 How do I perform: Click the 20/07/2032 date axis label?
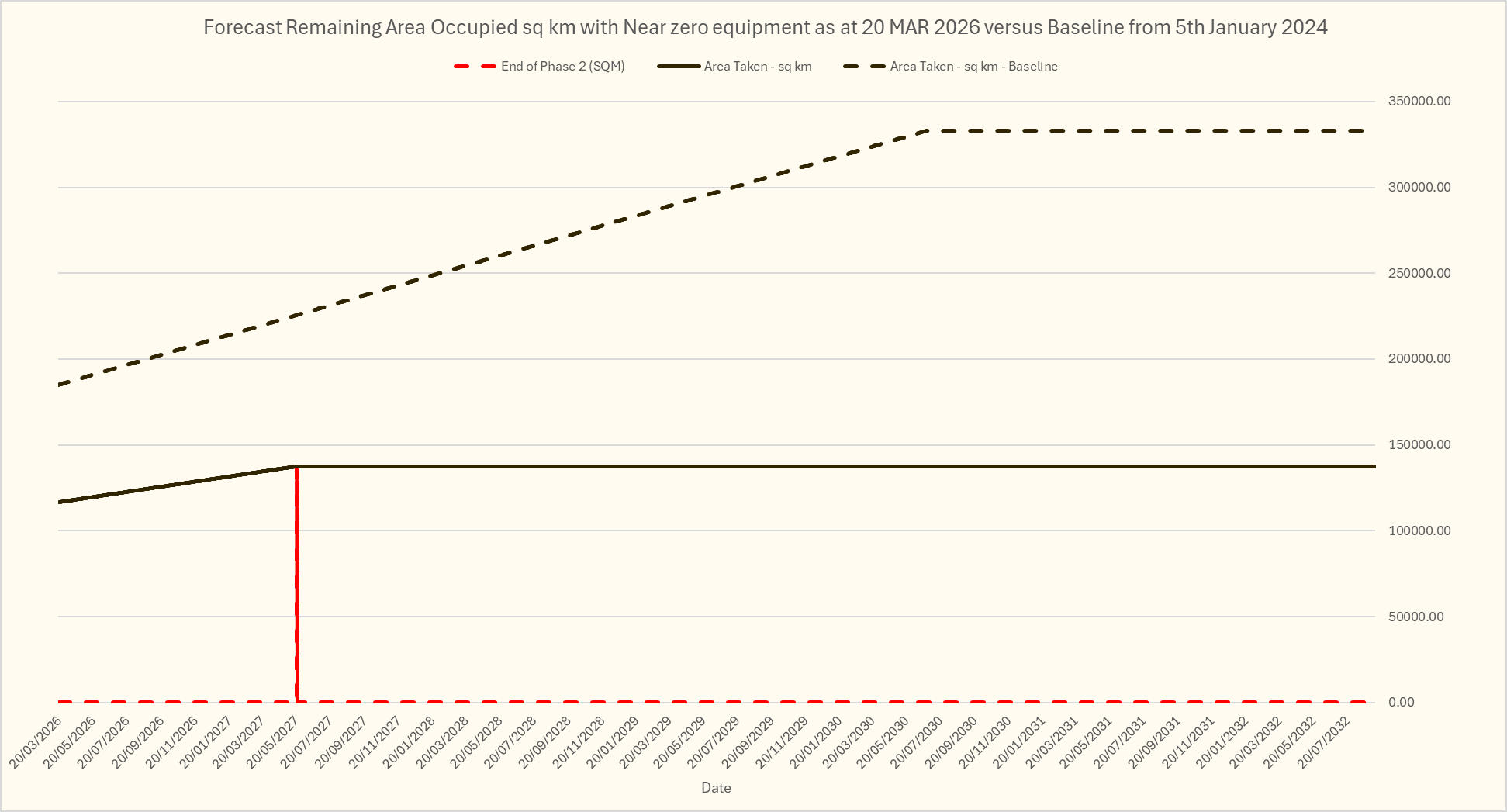click(x=1326, y=741)
